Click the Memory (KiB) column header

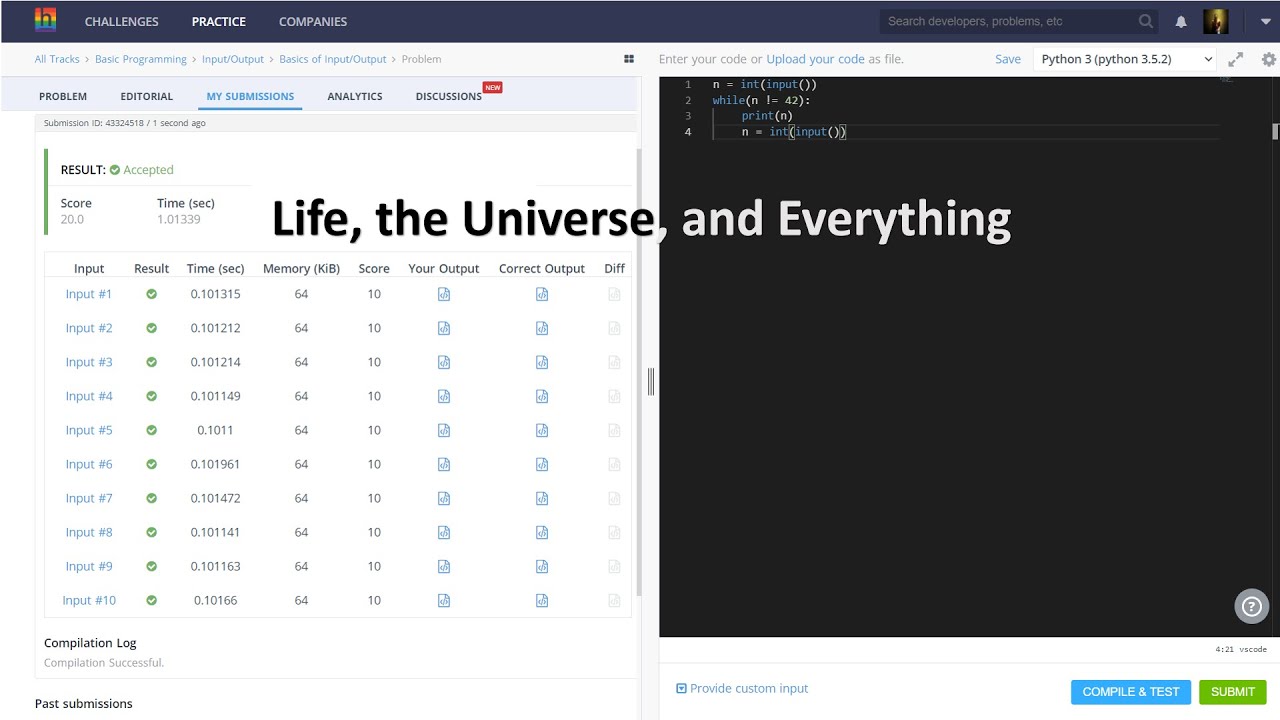click(301, 268)
